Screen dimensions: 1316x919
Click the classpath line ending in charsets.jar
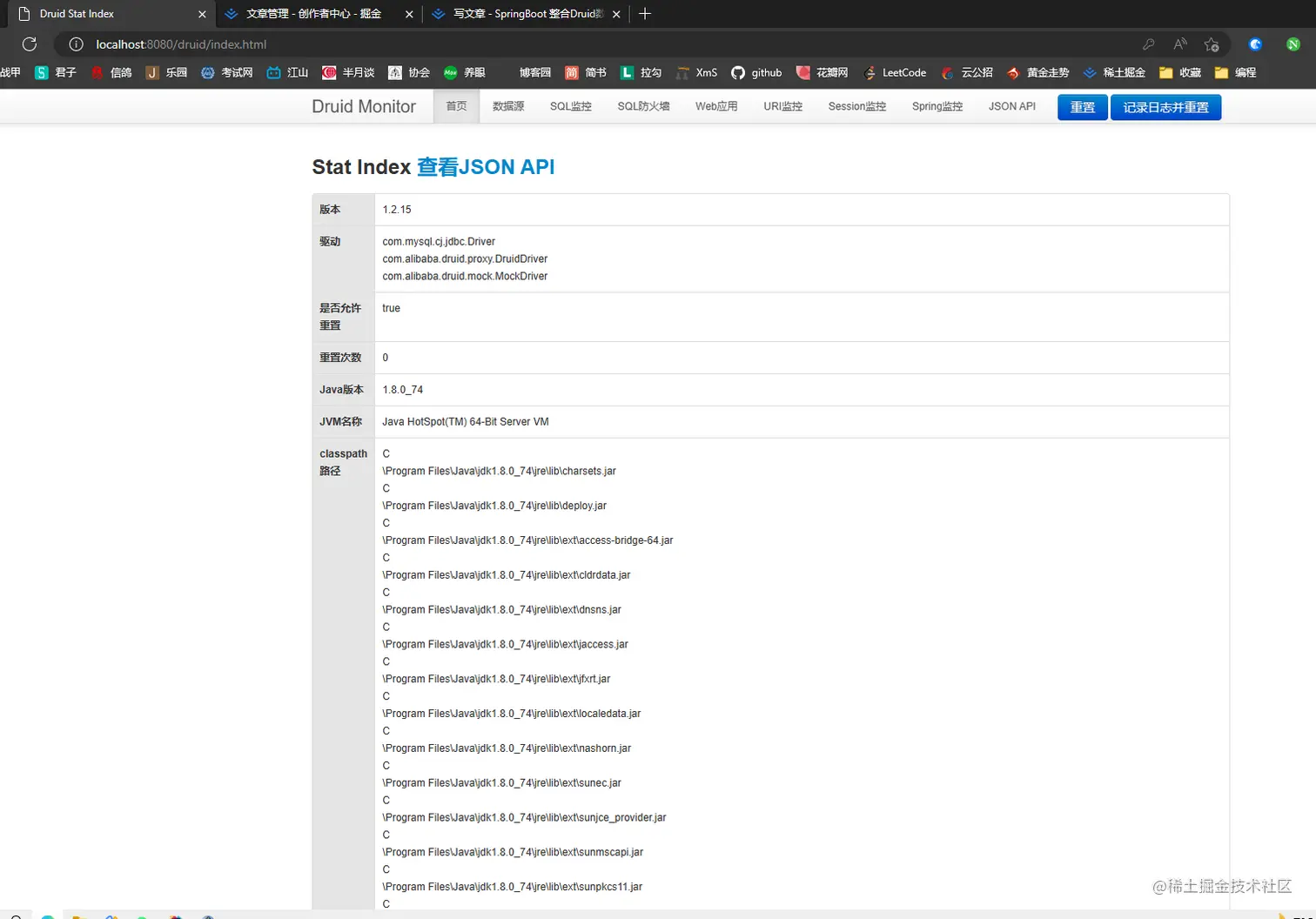[500, 471]
